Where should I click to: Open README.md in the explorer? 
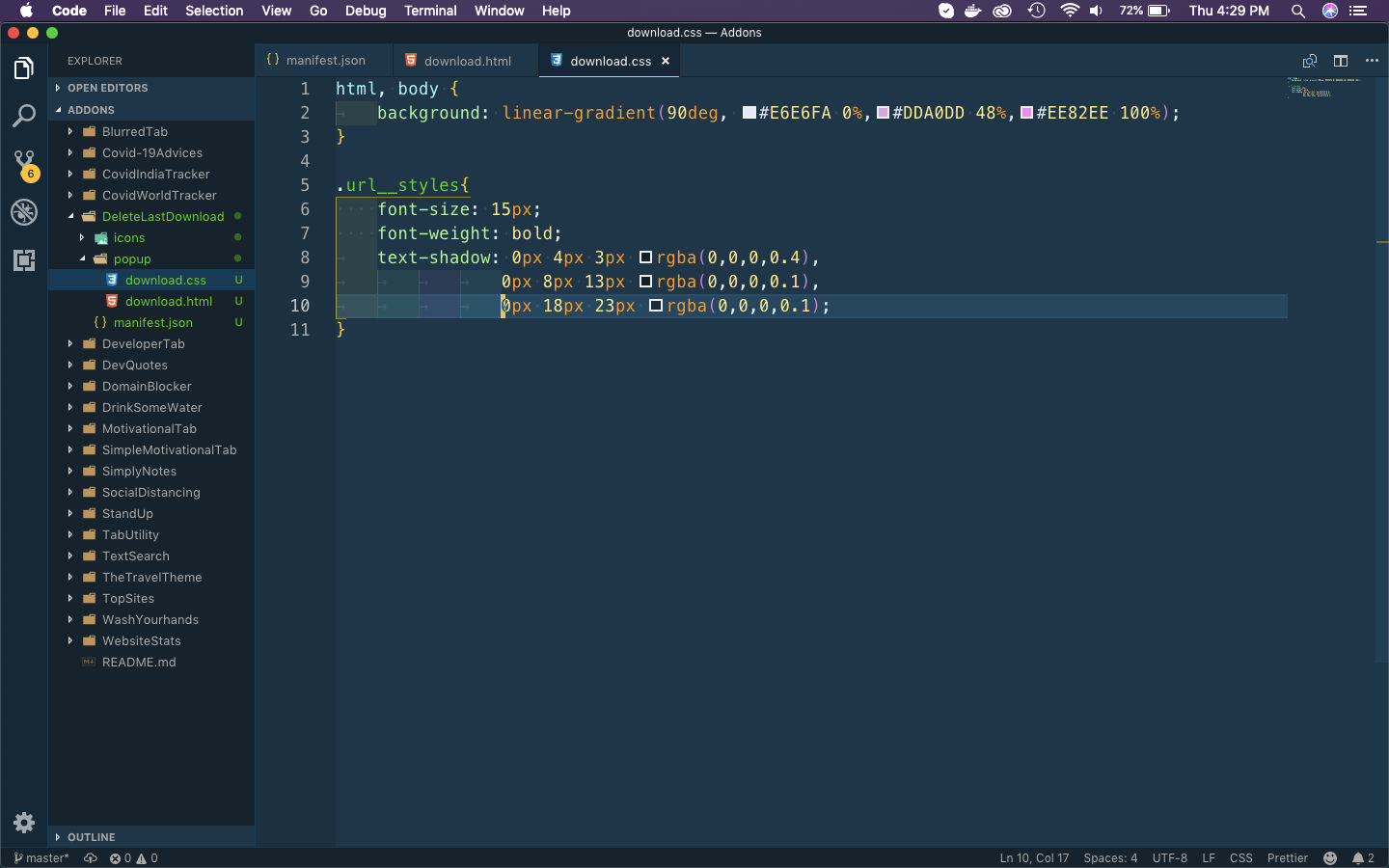(x=152, y=662)
